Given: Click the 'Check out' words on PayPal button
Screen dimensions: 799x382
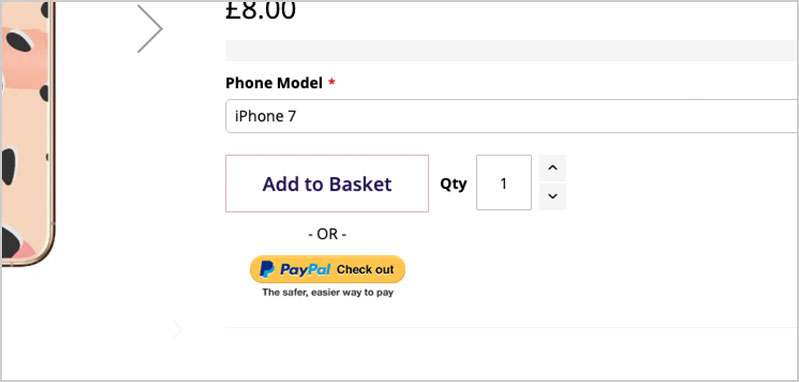Looking at the screenshot, I should point(365,269).
